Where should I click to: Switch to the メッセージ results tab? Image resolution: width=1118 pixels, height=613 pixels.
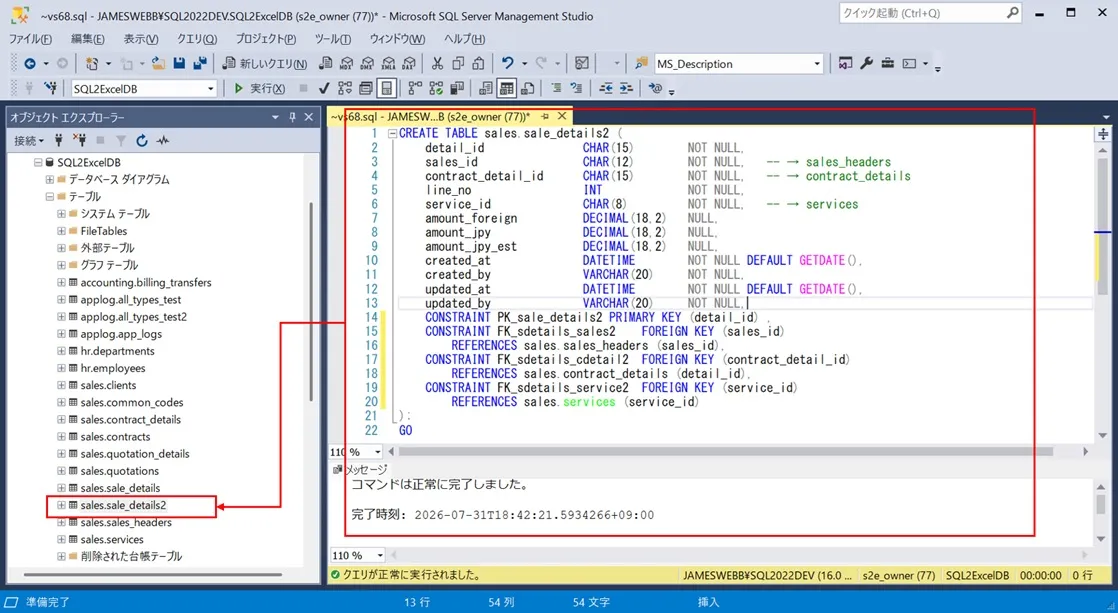coord(360,469)
